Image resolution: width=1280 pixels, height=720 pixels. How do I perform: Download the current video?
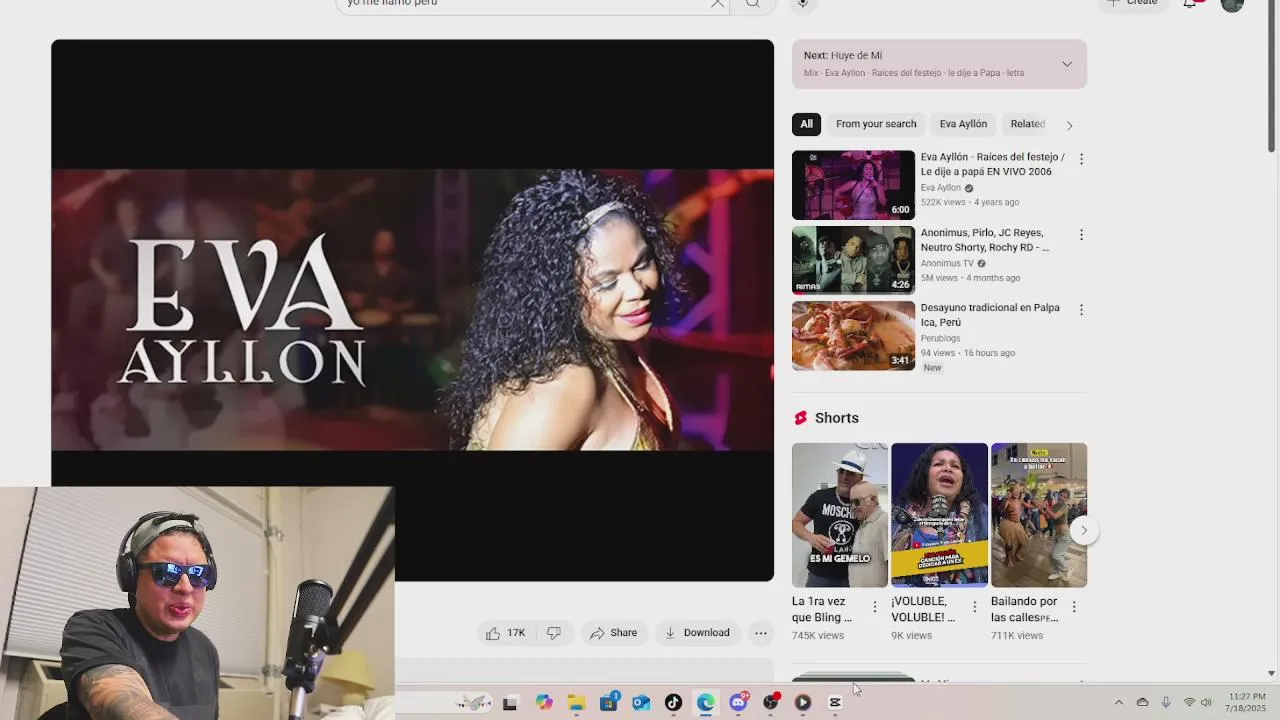[x=697, y=633]
